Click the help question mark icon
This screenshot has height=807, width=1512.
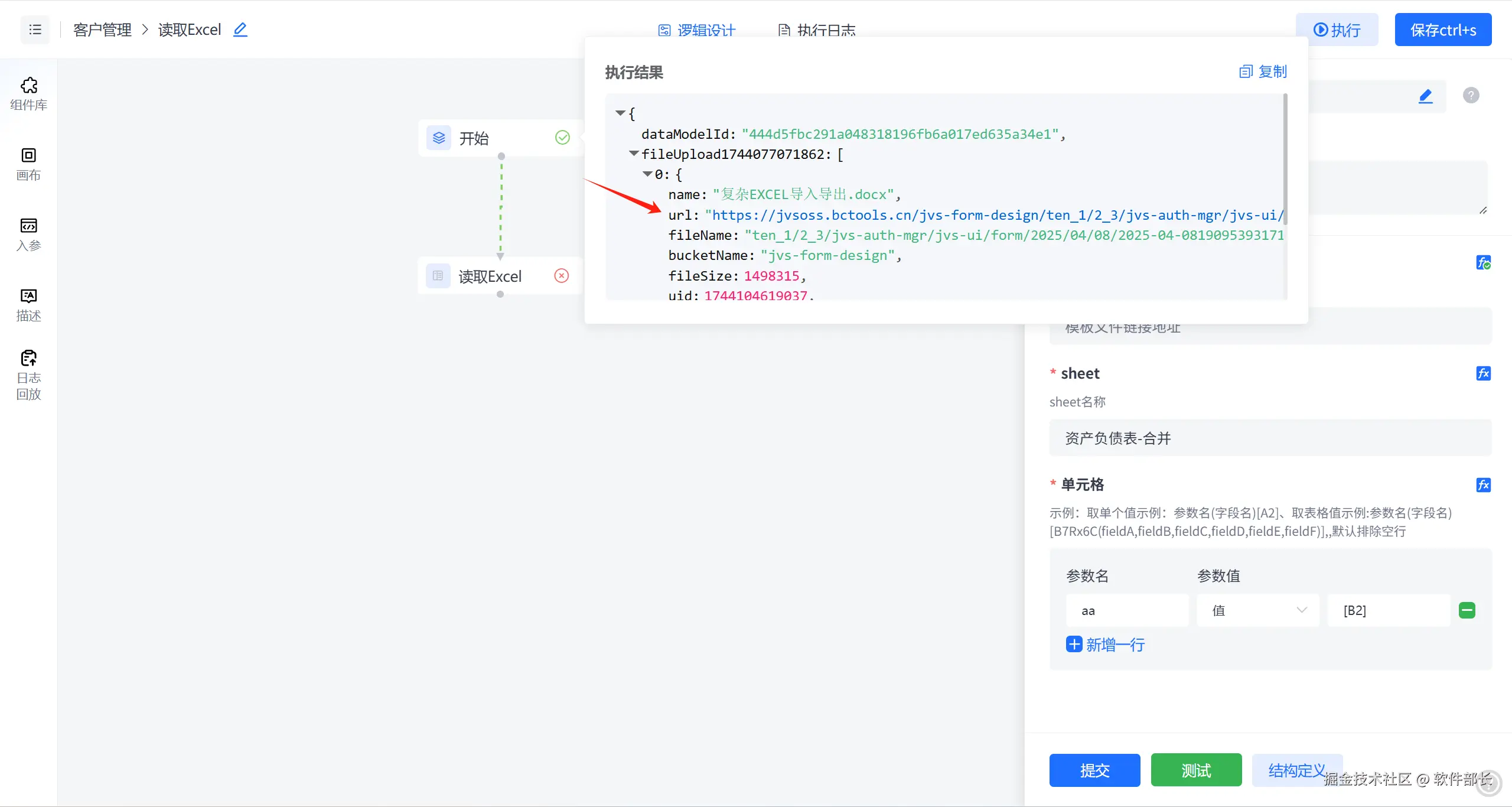pyautogui.click(x=1471, y=95)
